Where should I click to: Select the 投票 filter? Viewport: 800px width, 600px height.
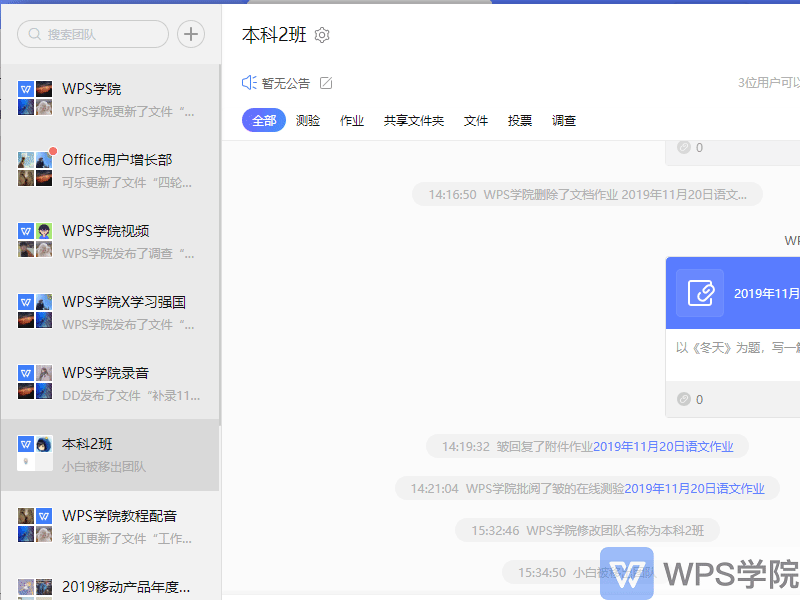pyautogui.click(x=519, y=120)
